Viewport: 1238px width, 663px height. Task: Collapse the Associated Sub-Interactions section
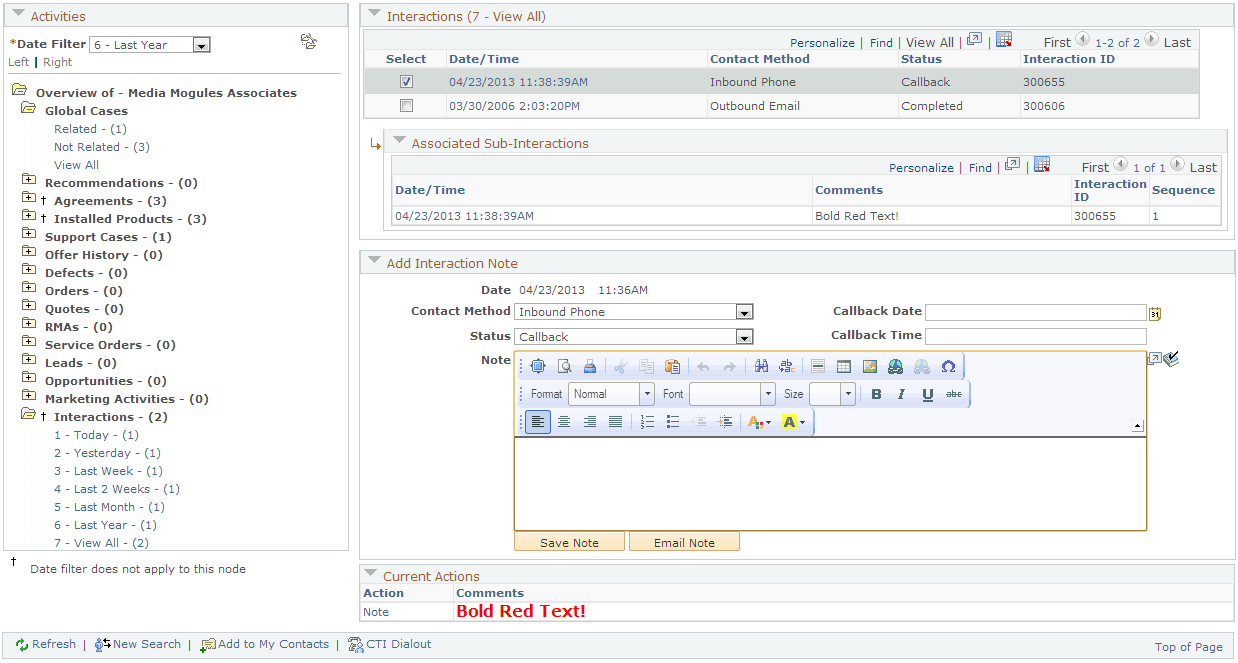(400, 142)
